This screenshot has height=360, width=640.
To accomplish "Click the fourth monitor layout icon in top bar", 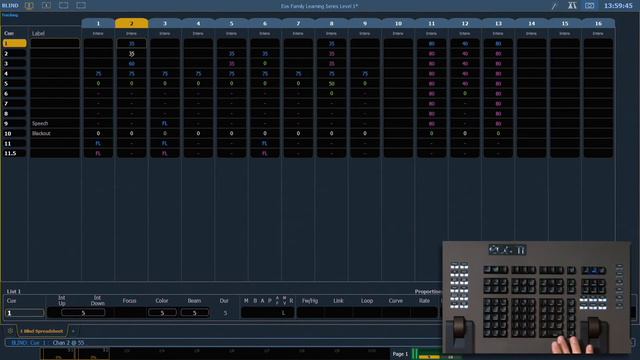I will click(x=81, y=6).
